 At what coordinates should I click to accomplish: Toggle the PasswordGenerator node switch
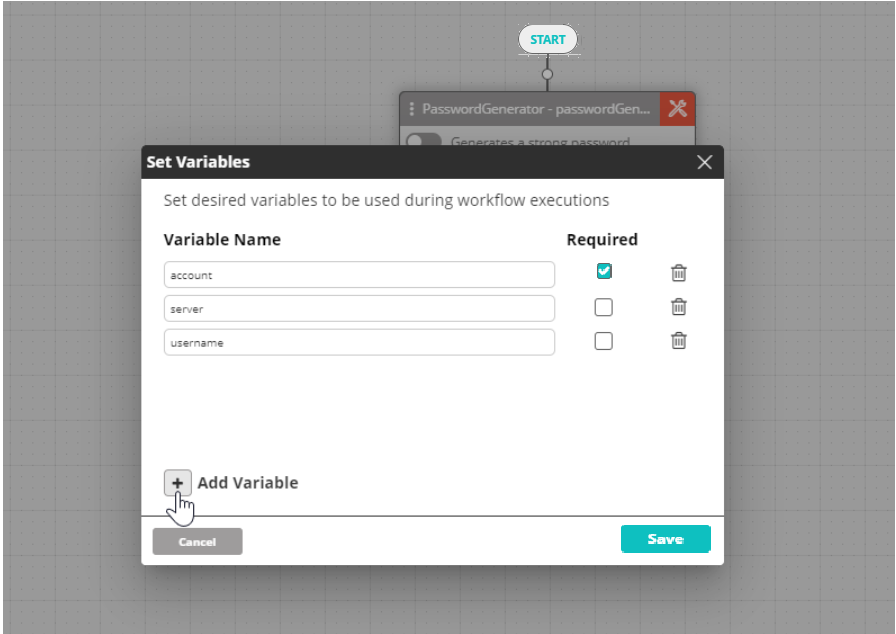tap(423, 139)
